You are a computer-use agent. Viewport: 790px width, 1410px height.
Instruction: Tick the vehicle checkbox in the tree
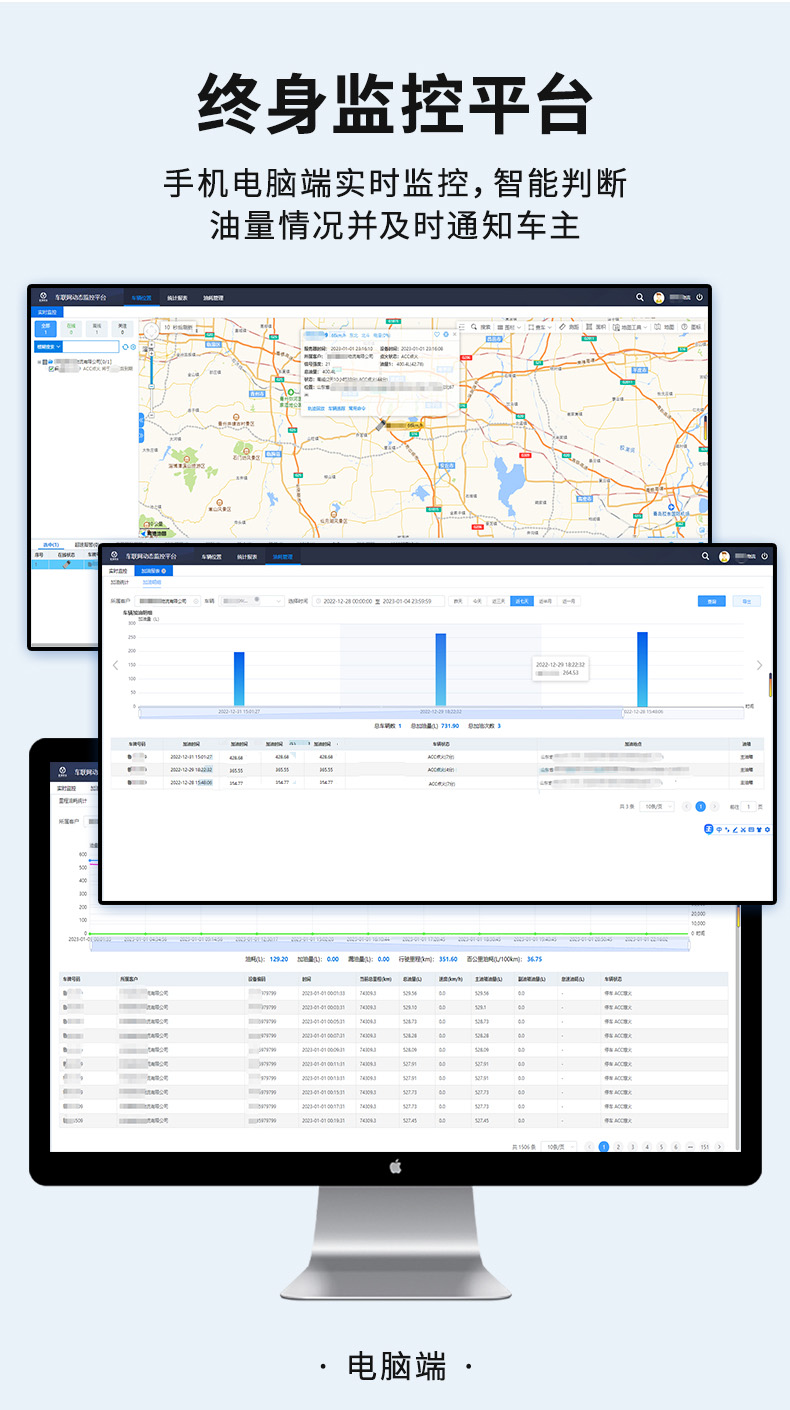click(x=51, y=368)
